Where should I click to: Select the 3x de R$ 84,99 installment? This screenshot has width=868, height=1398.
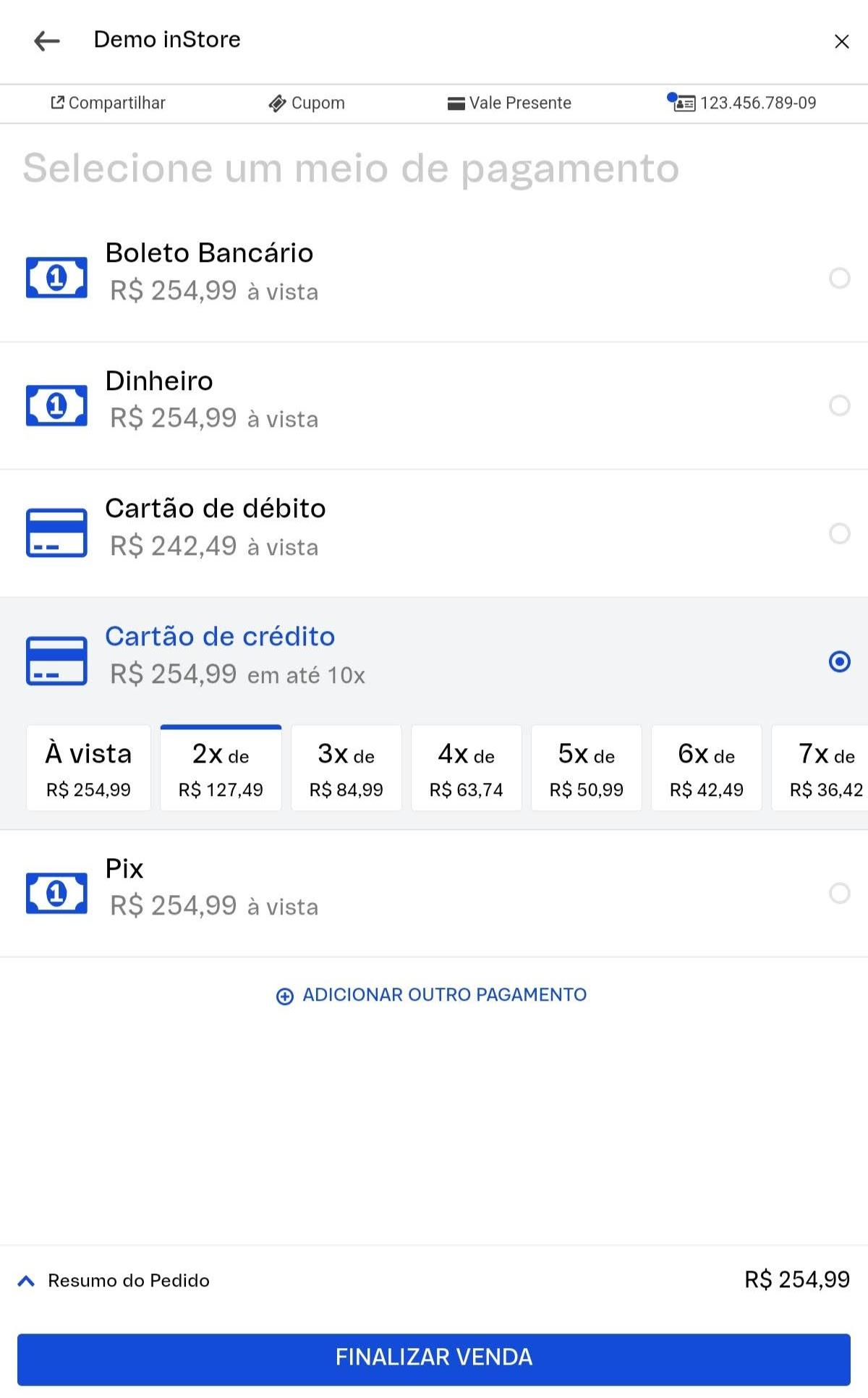pyautogui.click(x=346, y=768)
